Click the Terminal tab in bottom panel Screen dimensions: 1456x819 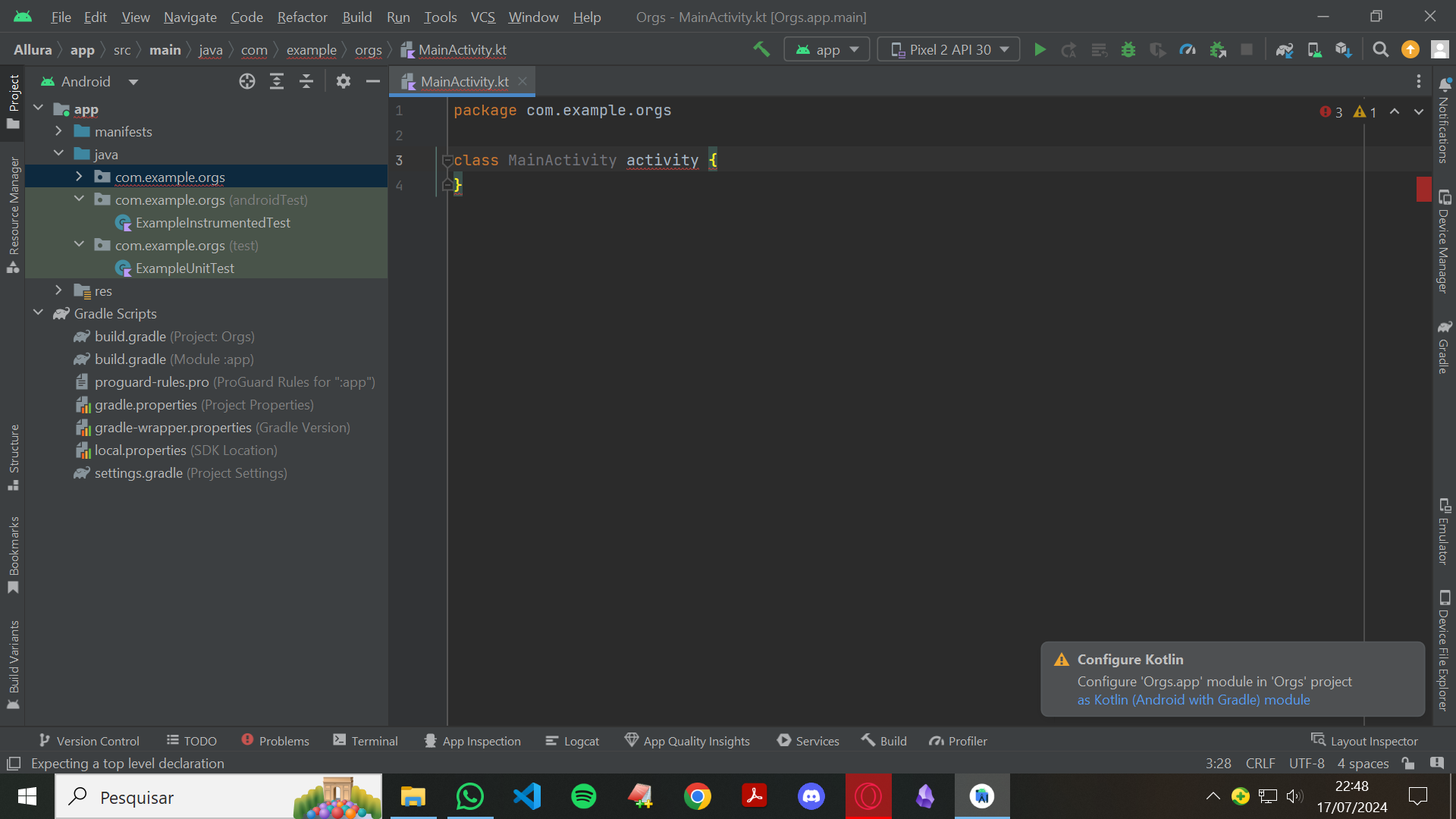373,740
